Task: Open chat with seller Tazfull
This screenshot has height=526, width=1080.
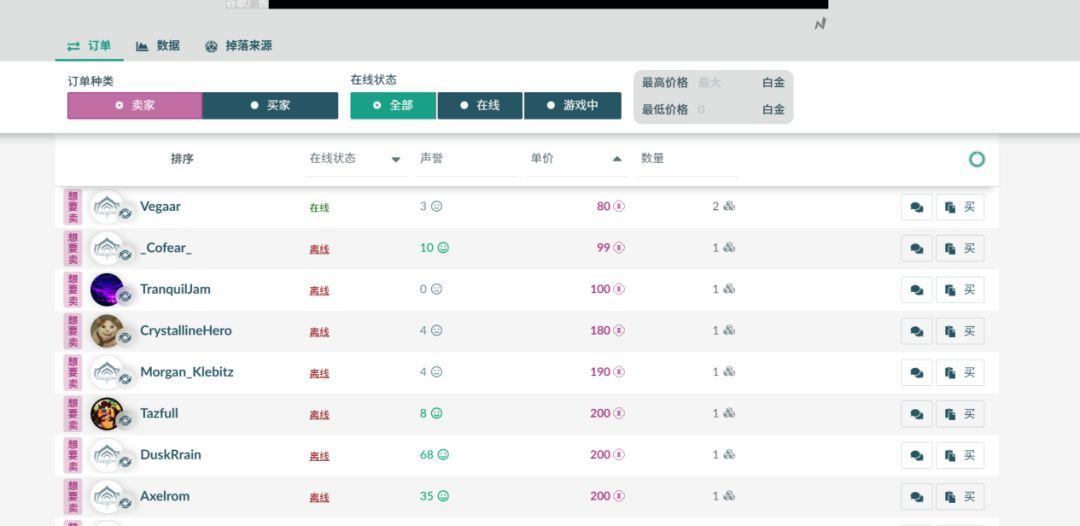Action: pos(916,414)
